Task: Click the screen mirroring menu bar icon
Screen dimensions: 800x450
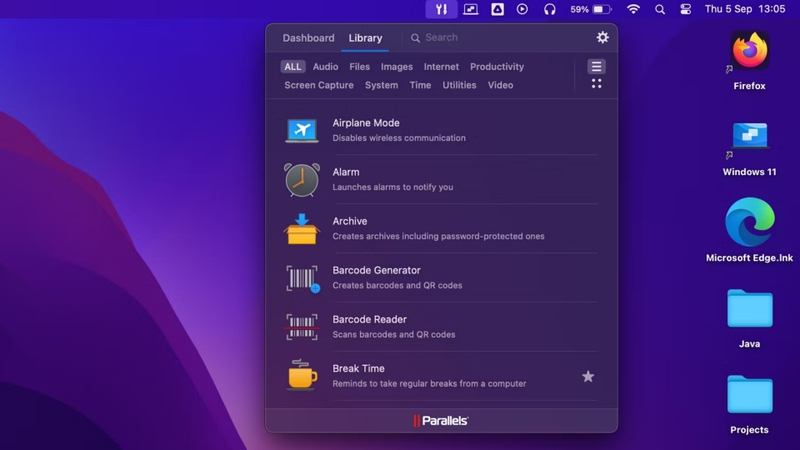Action: pos(470,9)
